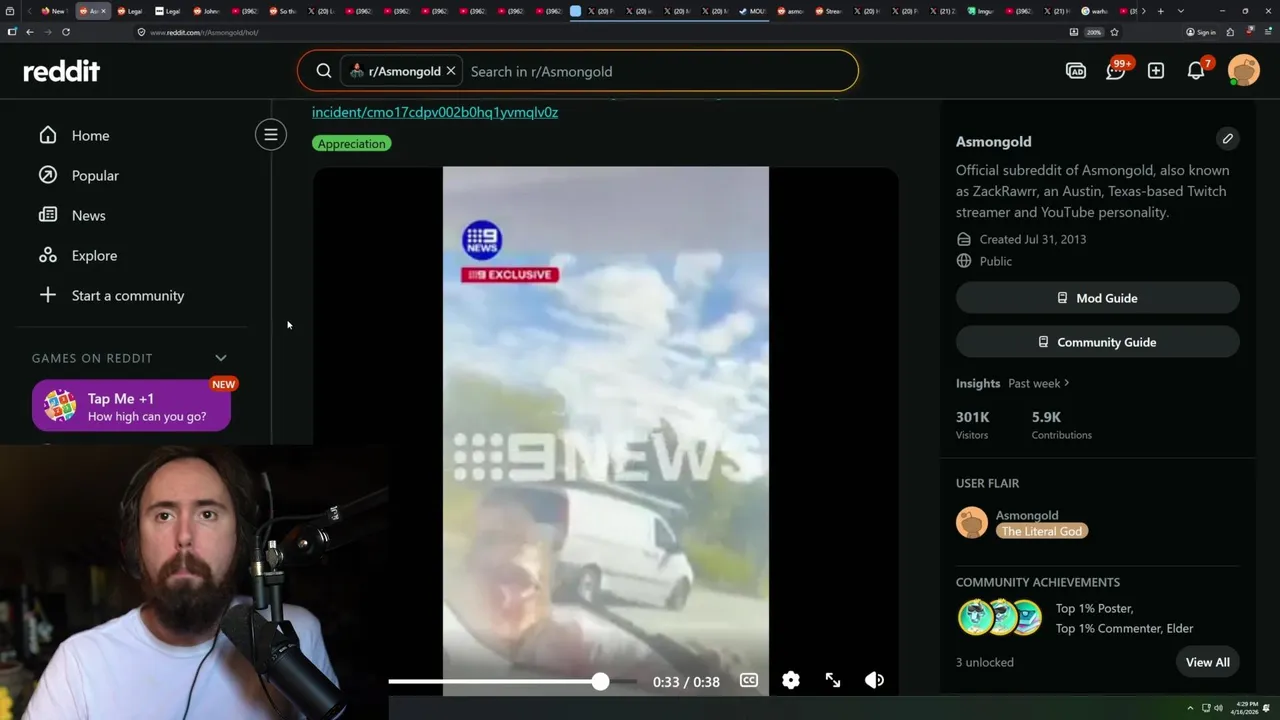The image size is (1280, 720).
Task: Click the Explore icon
Action: click(48, 255)
